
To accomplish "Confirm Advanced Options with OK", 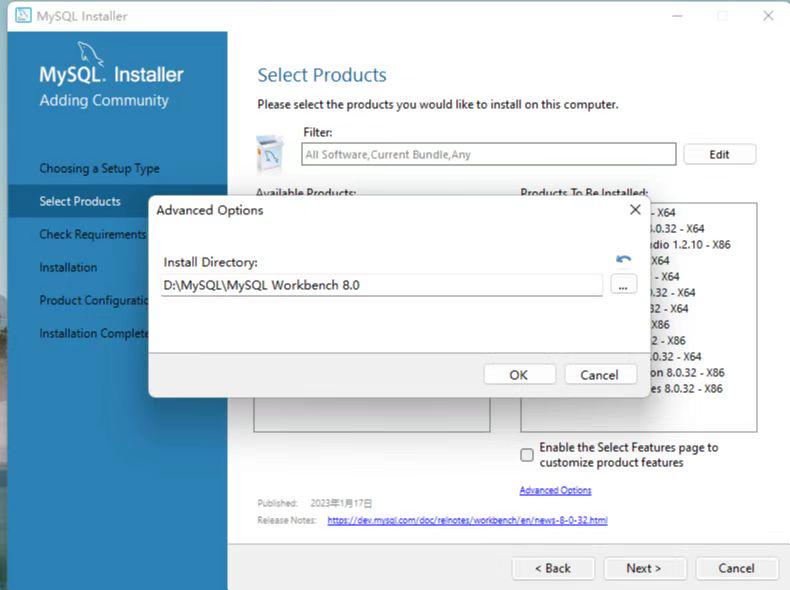I will pyautogui.click(x=519, y=375).
